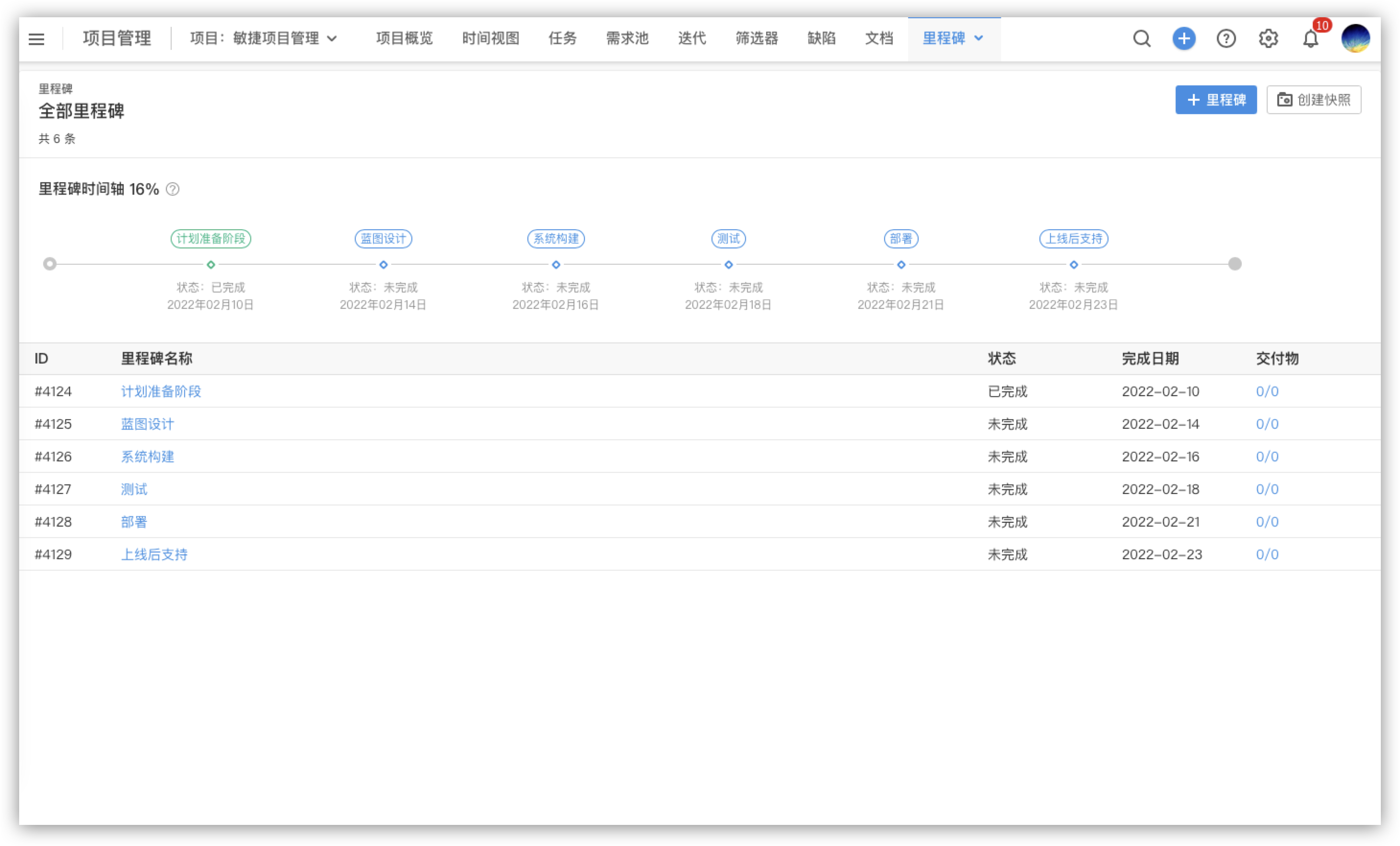Click the 计划准备阶段 green timeline label
Viewport: 1400px width, 846px height.
pos(210,239)
